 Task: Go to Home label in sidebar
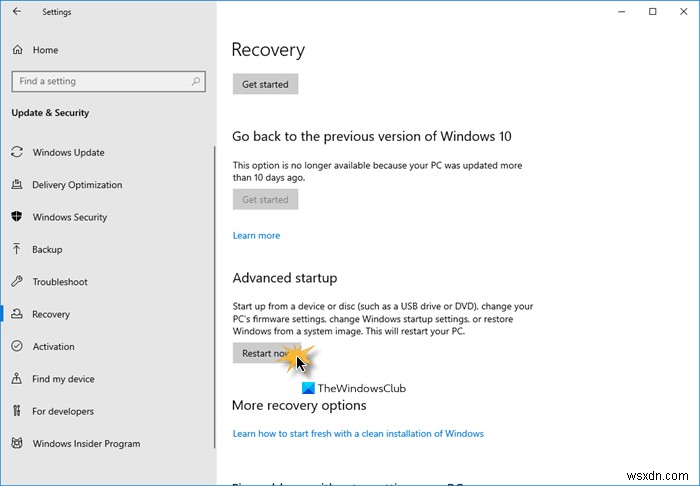coord(45,50)
